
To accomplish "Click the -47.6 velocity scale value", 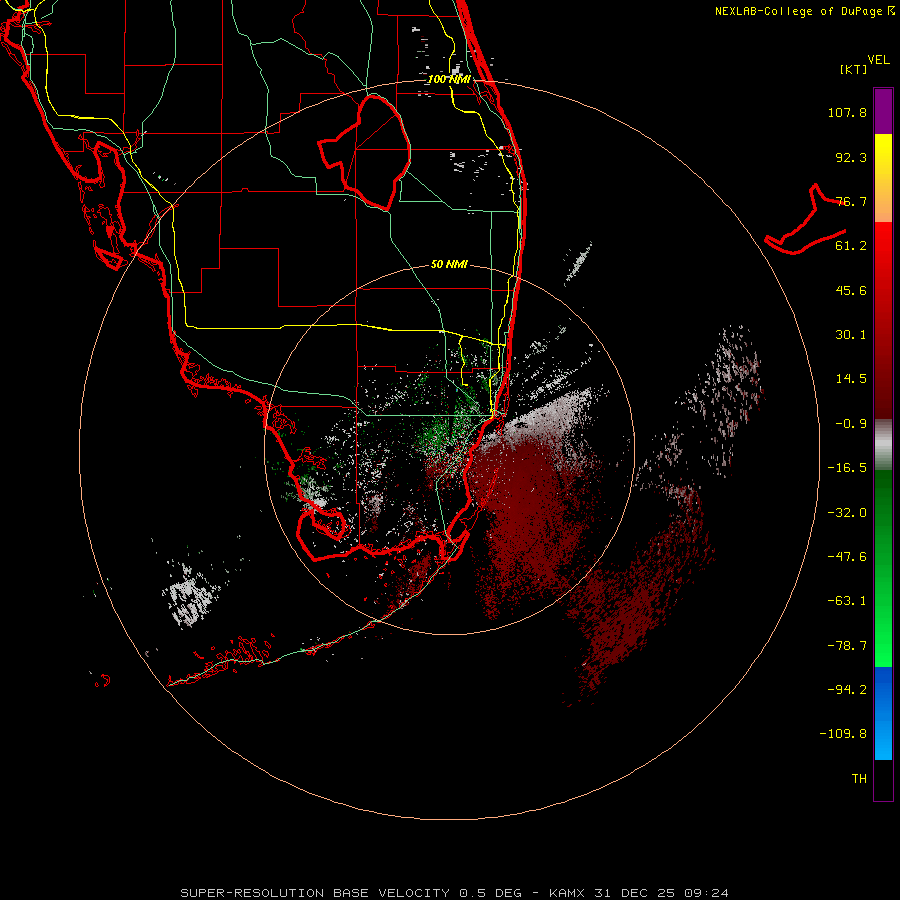I will [x=847, y=557].
